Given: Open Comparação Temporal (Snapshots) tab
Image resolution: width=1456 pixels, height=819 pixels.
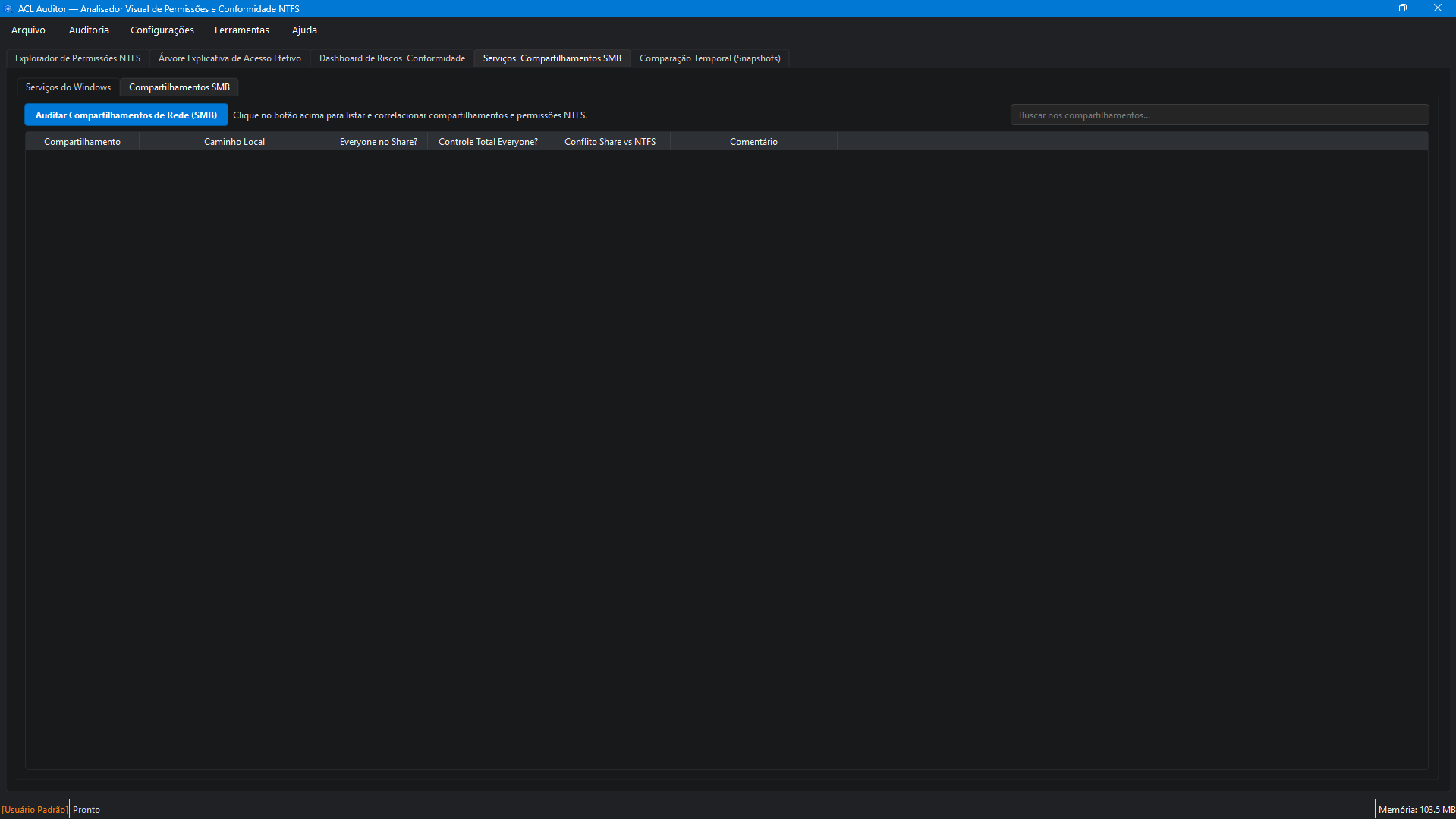Looking at the screenshot, I should tap(710, 58).
